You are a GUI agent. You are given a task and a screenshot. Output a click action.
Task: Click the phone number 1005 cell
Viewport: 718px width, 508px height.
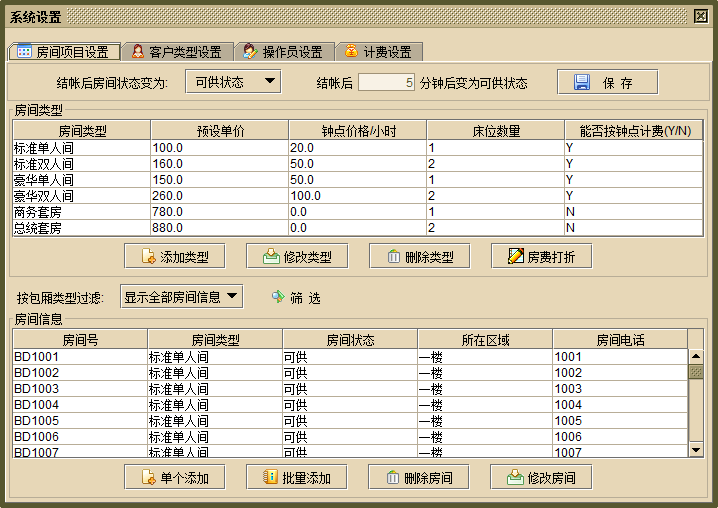click(x=620, y=421)
